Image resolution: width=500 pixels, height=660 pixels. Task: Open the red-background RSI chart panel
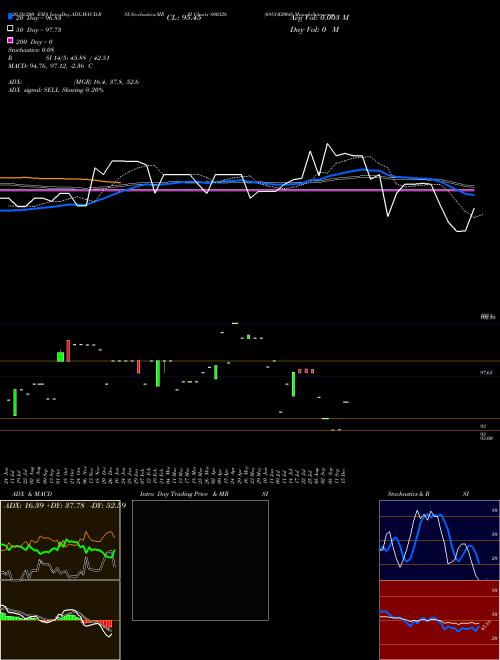click(439, 620)
